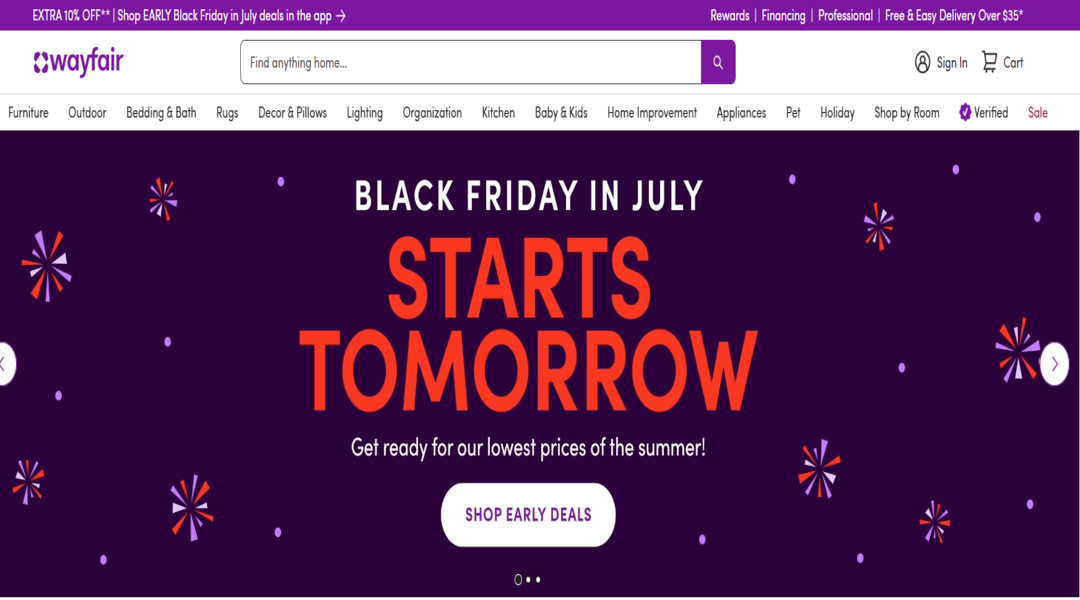Select the second carousel indicator dot

pyautogui.click(x=528, y=580)
